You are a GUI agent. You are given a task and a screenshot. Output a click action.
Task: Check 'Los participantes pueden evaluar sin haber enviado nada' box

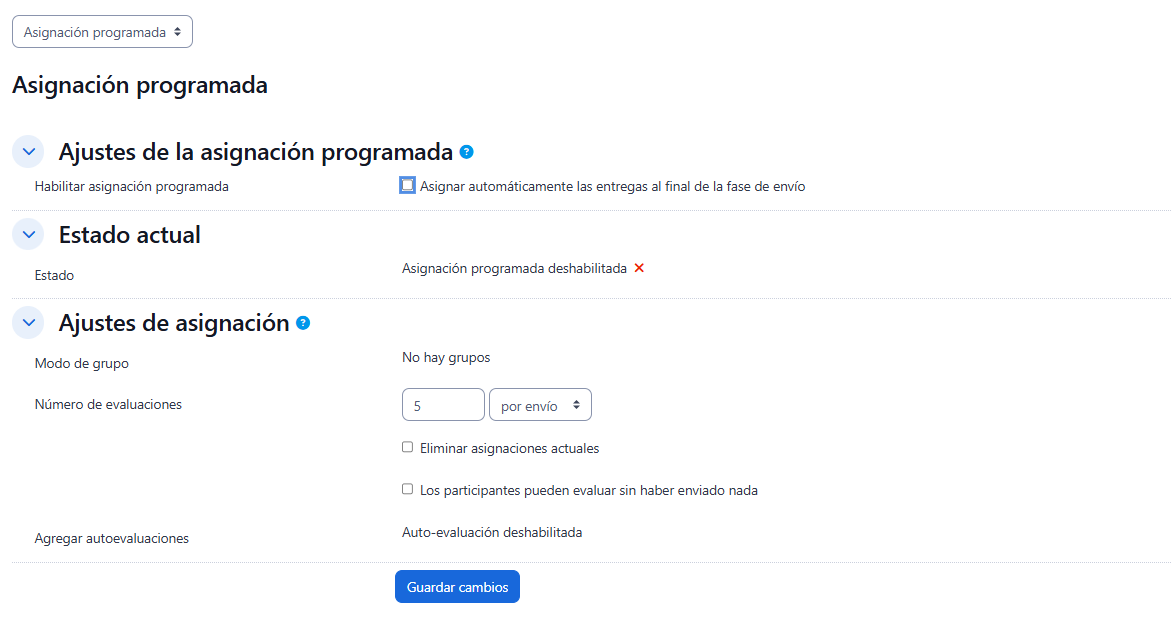(x=408, y=489)
